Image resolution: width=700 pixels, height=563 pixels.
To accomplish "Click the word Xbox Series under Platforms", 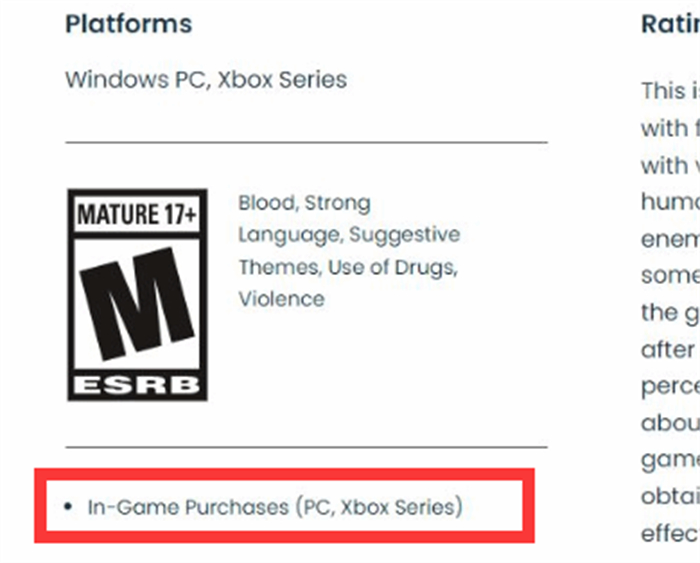I will click(282, 80).
